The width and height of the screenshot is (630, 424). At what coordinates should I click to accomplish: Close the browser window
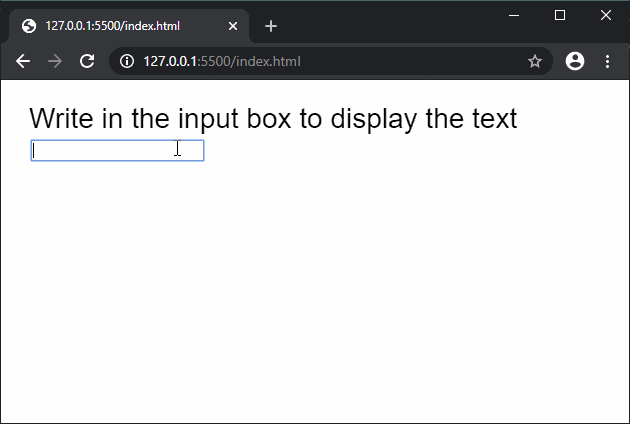605,14
